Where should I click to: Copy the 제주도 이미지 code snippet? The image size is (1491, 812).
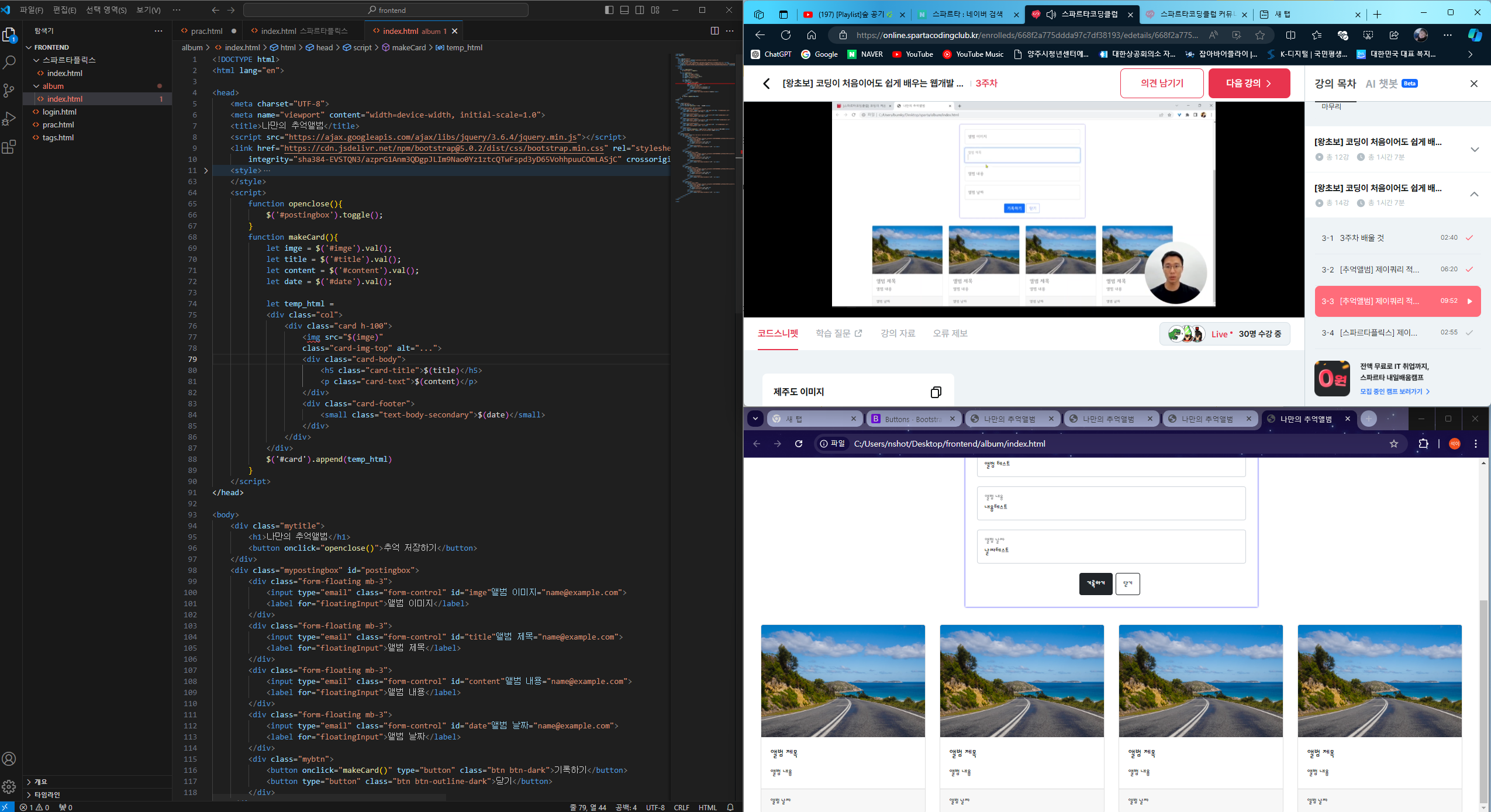[936, 392]
